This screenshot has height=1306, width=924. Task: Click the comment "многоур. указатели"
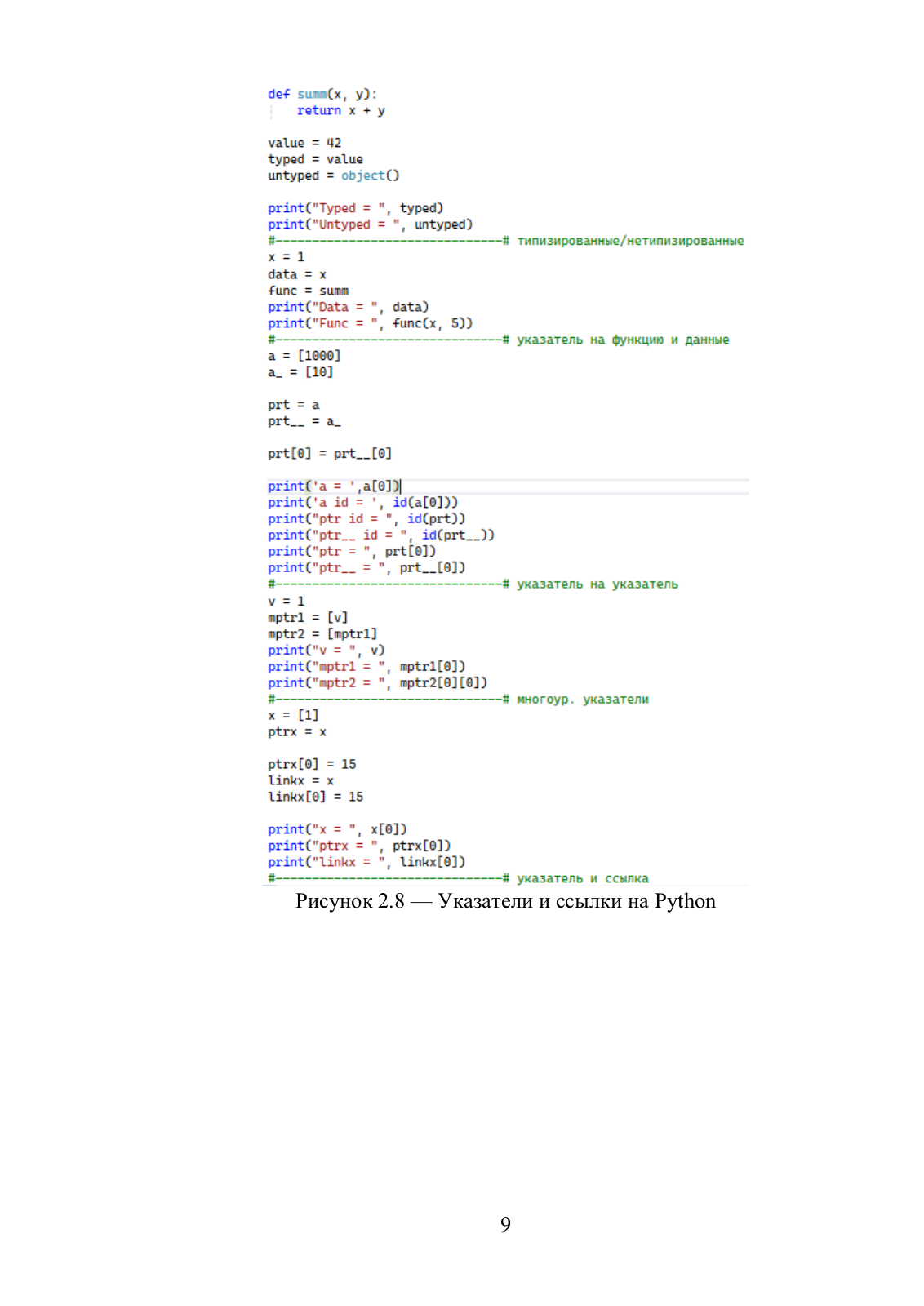pos(583,700)
